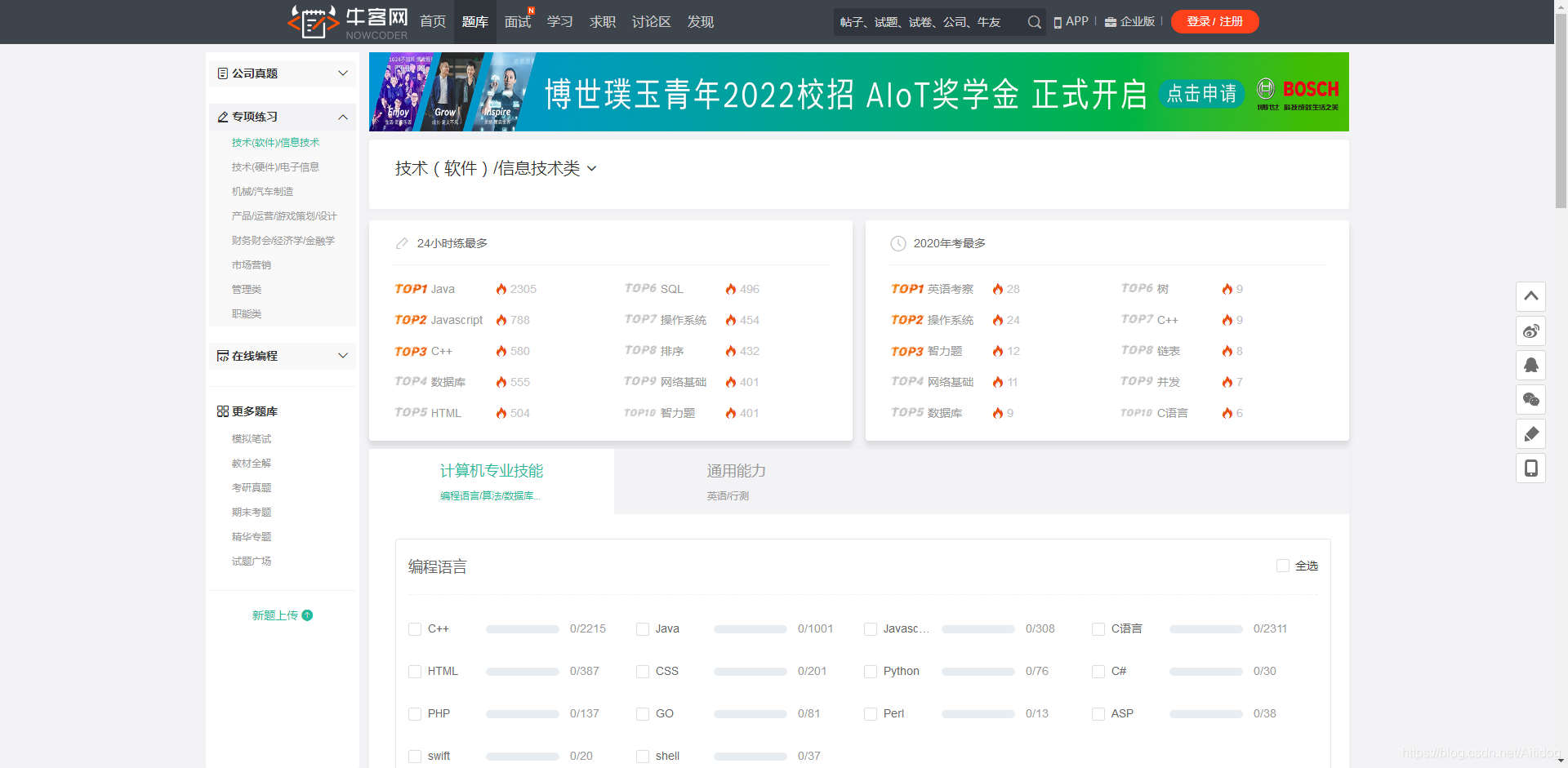Viewport: 1568px width, 768px height.
Task: Open 首页 in the top navigation
Action: pyautogui.click(x=433, y=22)
